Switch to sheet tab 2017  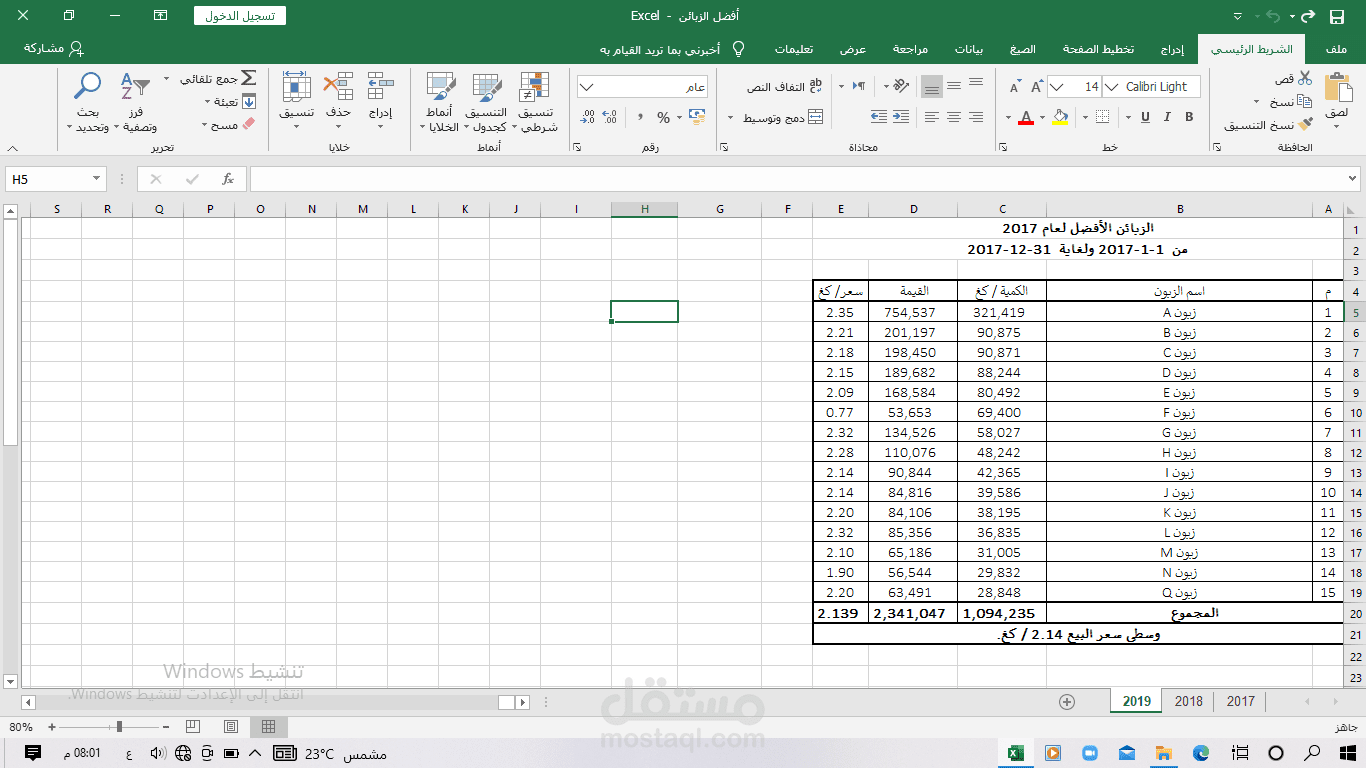(x=1240, y=701)
